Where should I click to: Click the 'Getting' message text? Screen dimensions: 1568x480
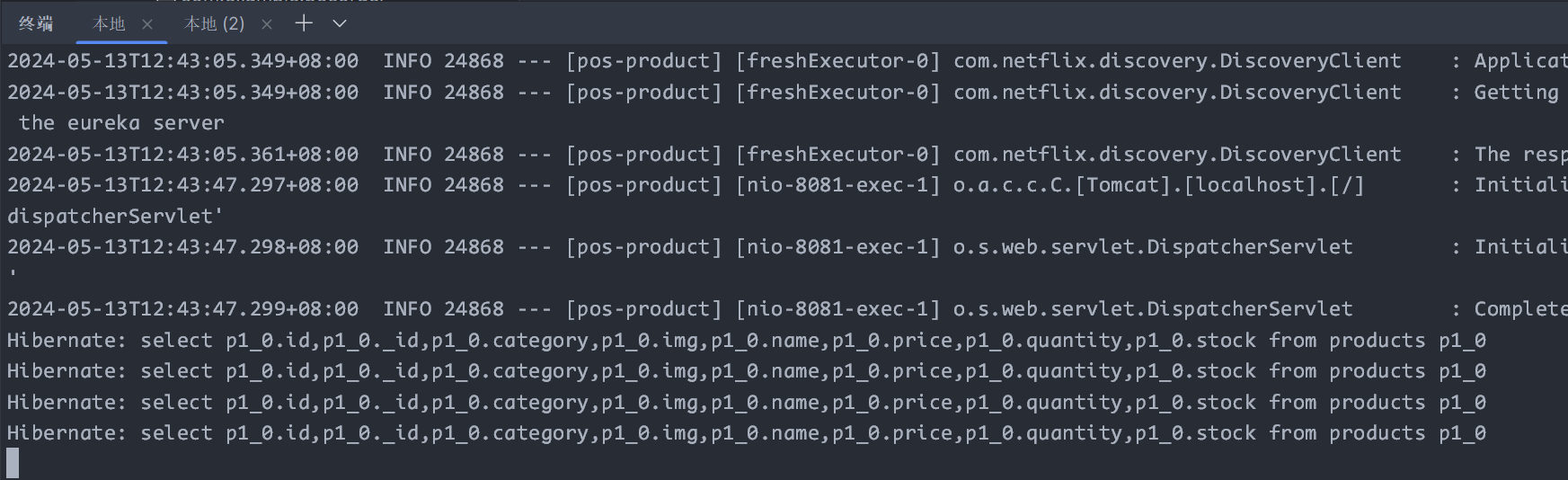[1516, 93]
